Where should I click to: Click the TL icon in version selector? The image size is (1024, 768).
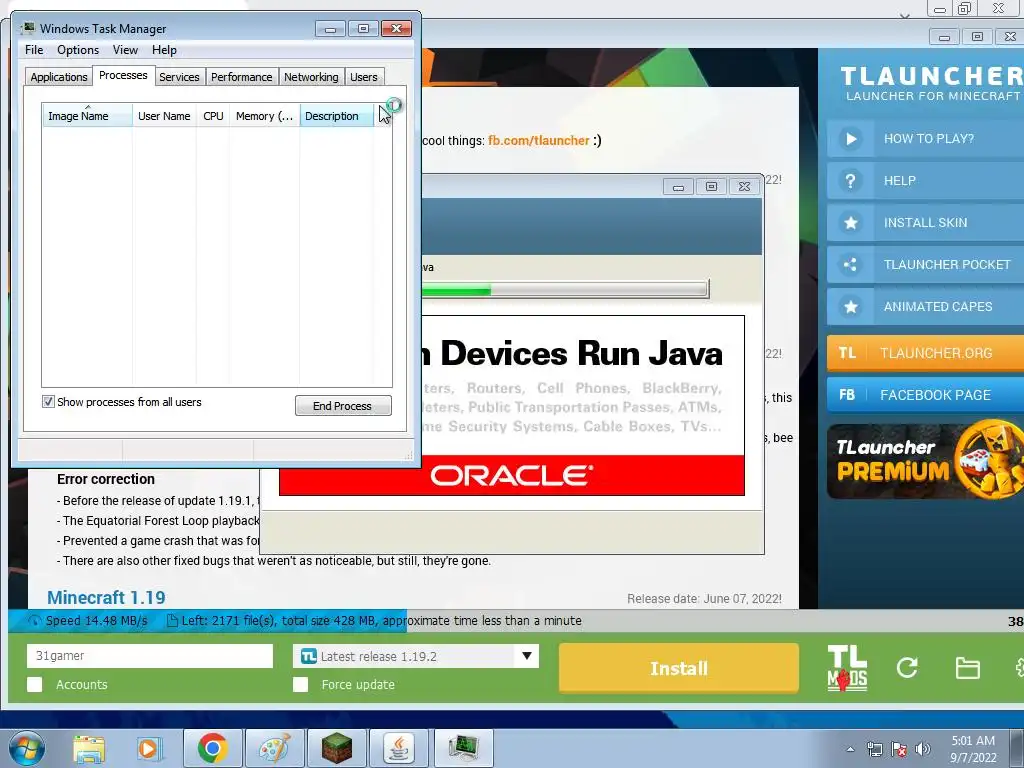pos(309,656)
